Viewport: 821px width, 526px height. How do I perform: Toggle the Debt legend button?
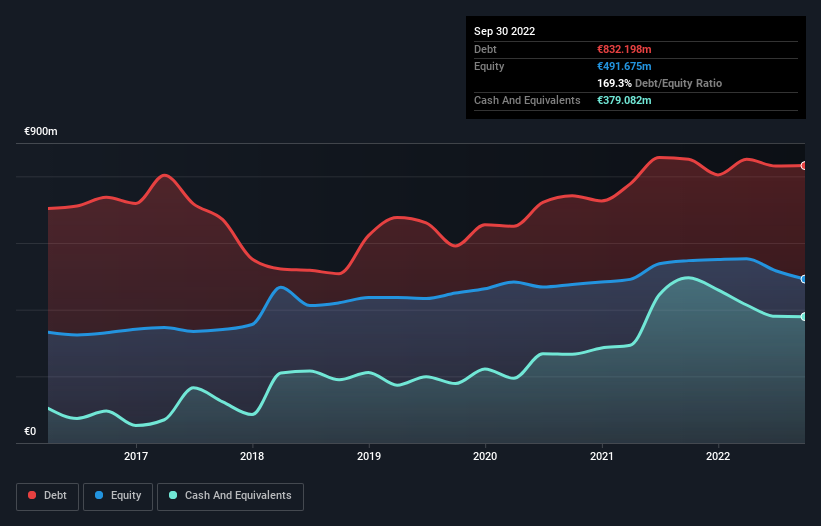48,496
